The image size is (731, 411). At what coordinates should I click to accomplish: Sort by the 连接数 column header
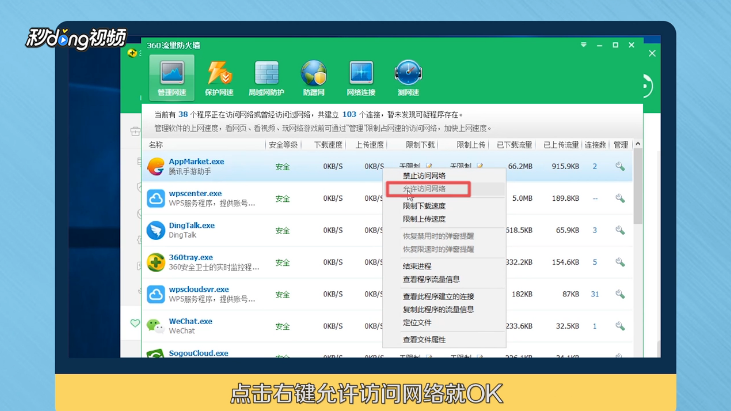point(595,145)
